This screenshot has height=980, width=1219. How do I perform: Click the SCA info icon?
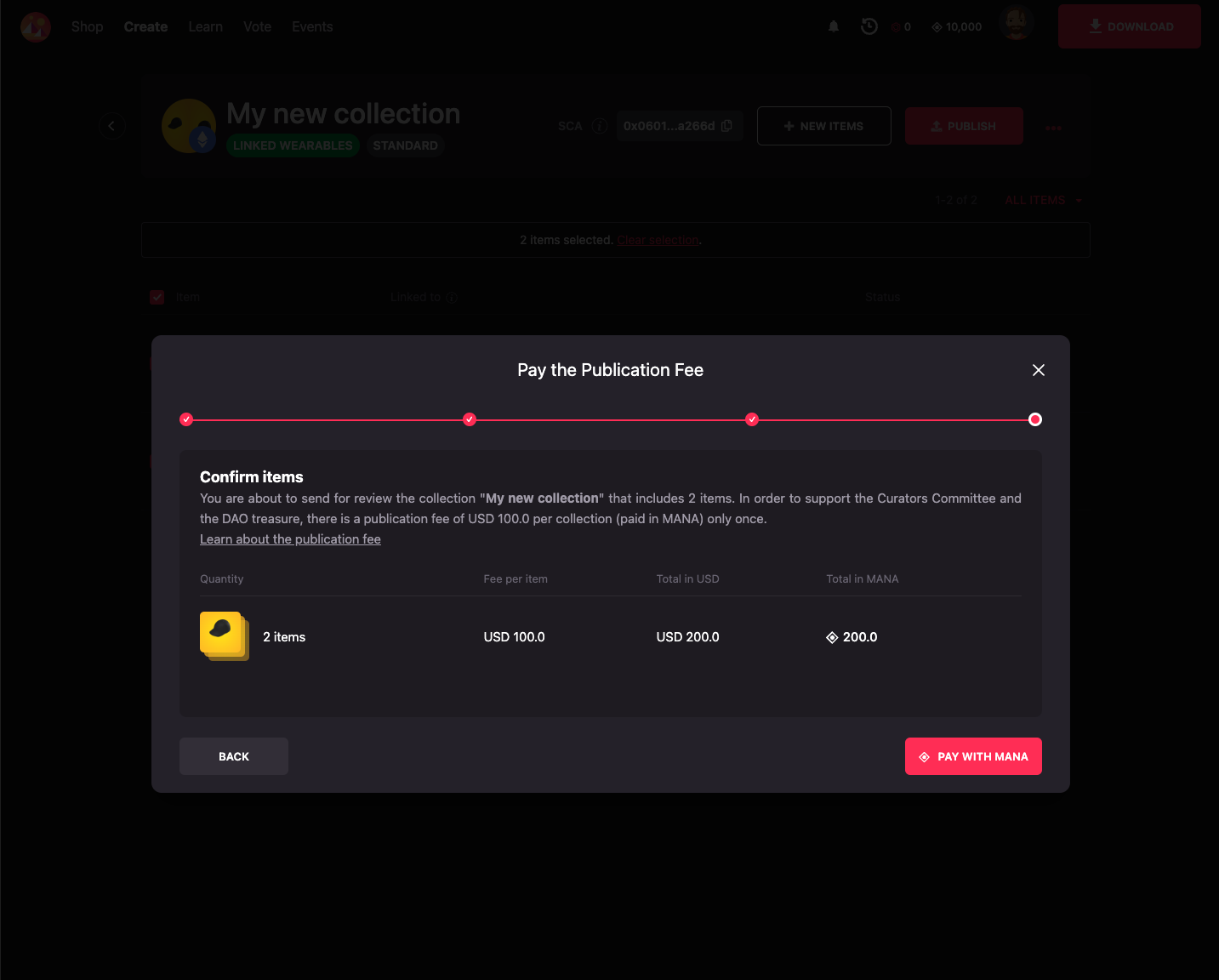point(600,126)
